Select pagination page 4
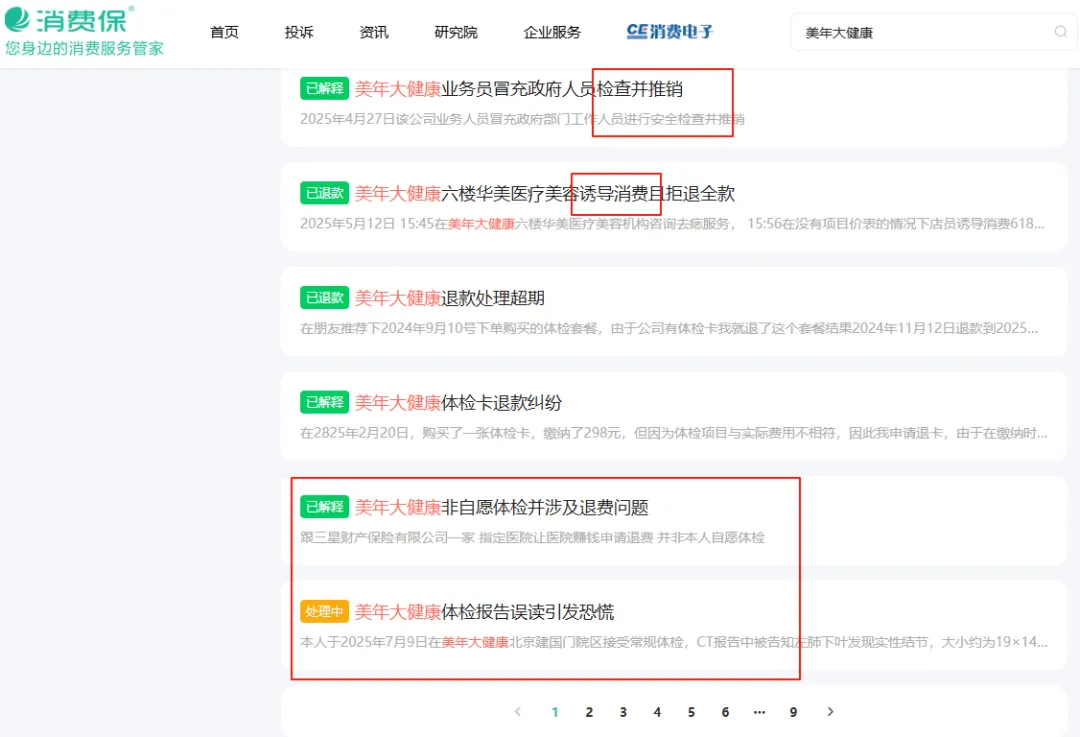The height and width of the screenshot is (737, 1080). (657, 712)
